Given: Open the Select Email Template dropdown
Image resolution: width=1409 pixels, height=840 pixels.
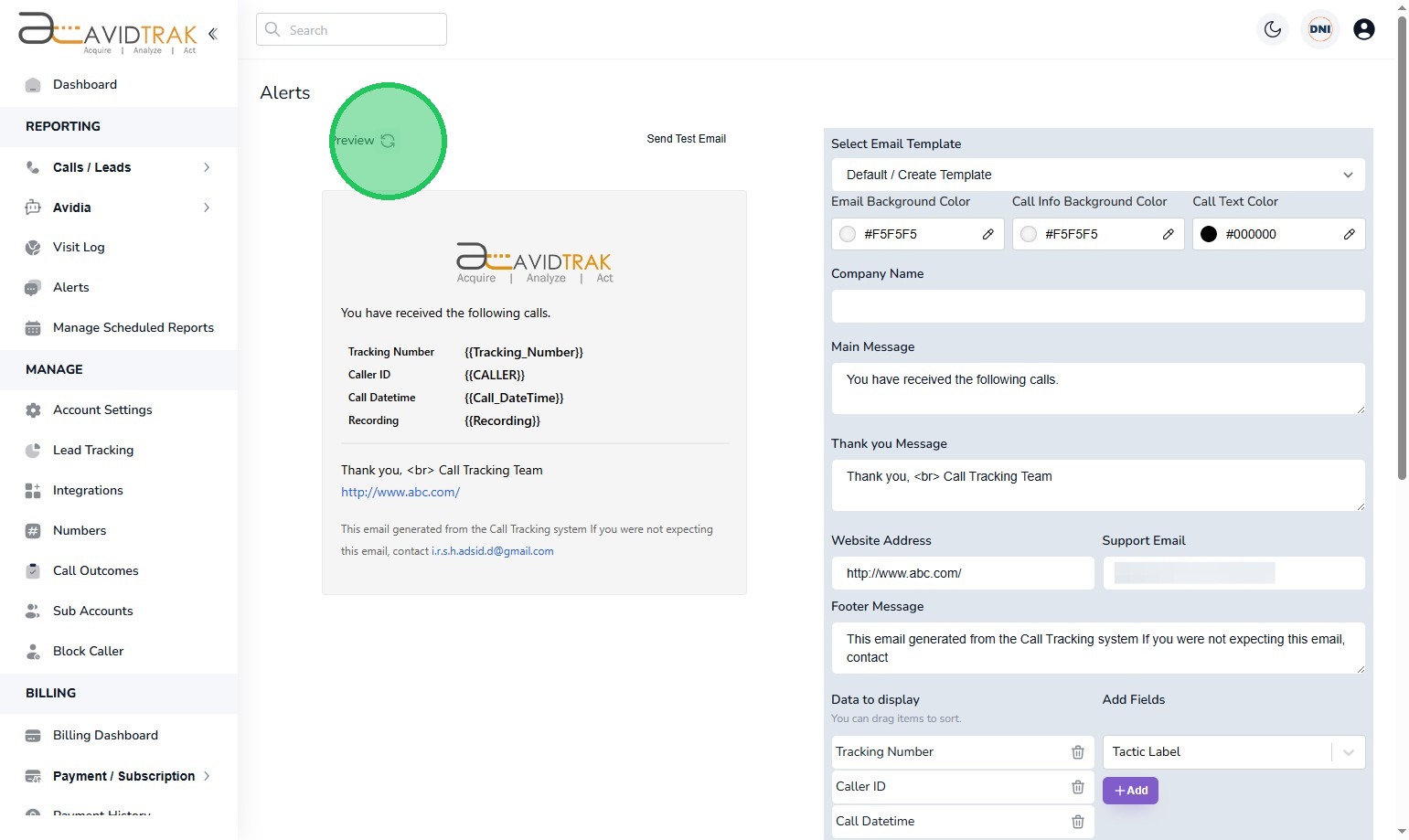Looking at the screenshot, I should (1097, 175).
